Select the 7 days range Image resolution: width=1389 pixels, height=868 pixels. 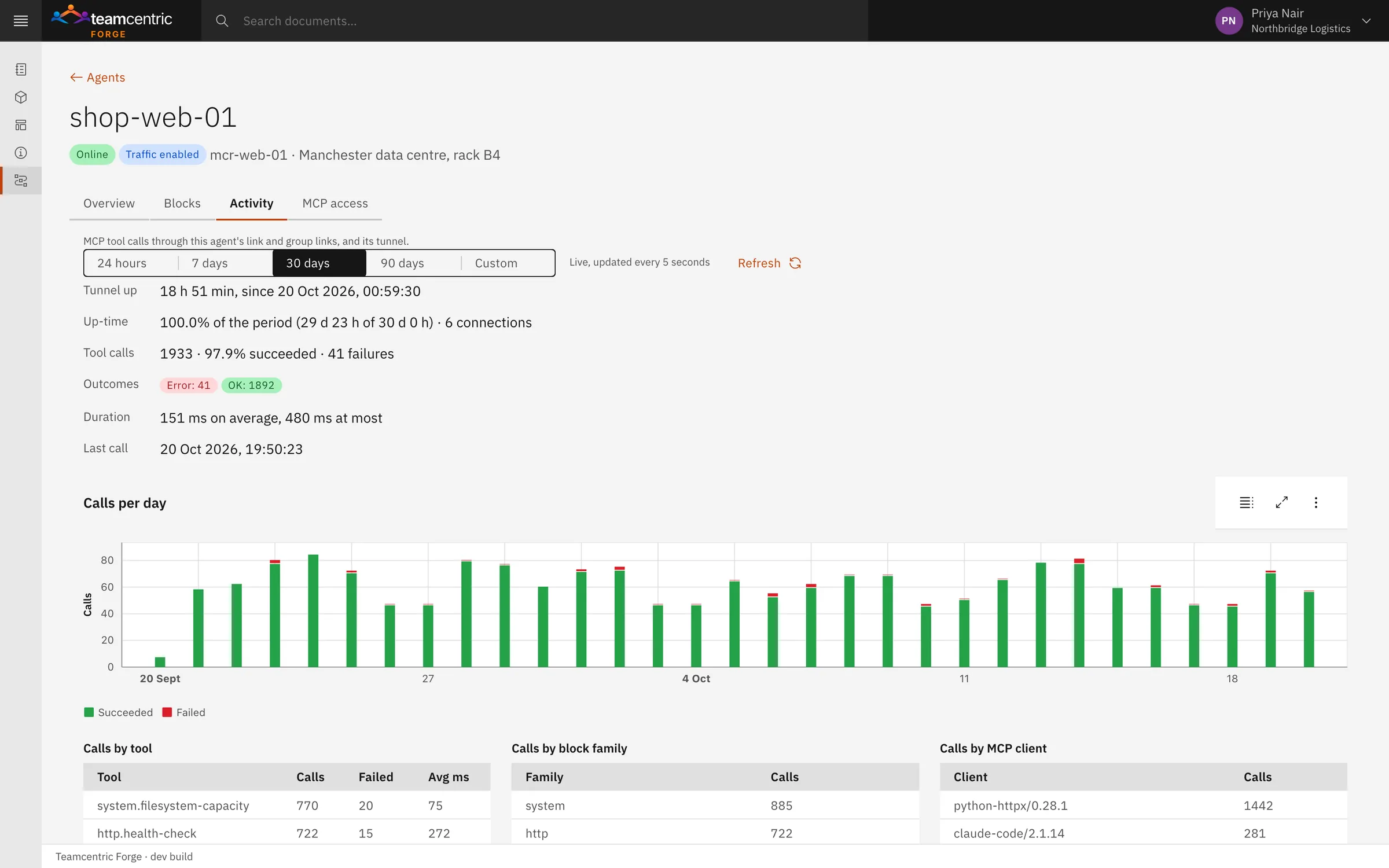pyautogui.click(x=225, y=263)
